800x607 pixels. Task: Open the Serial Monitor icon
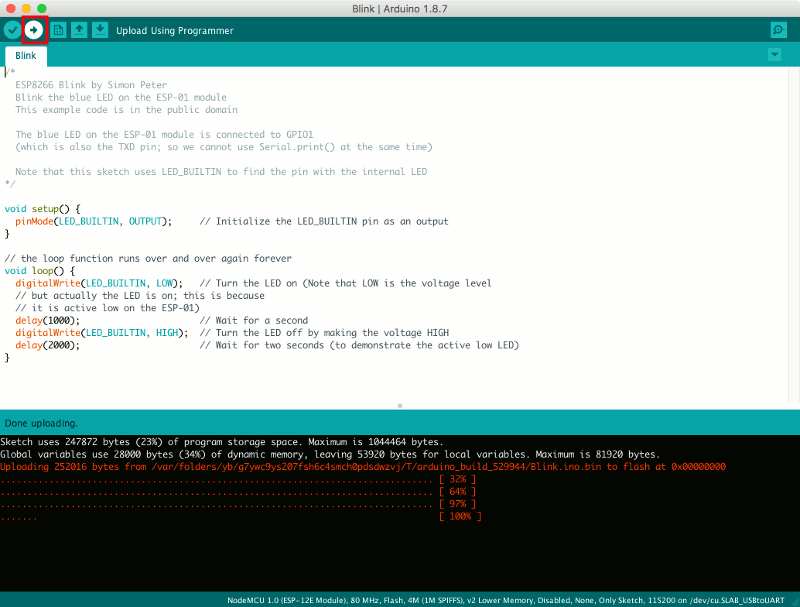click(778, 30)
